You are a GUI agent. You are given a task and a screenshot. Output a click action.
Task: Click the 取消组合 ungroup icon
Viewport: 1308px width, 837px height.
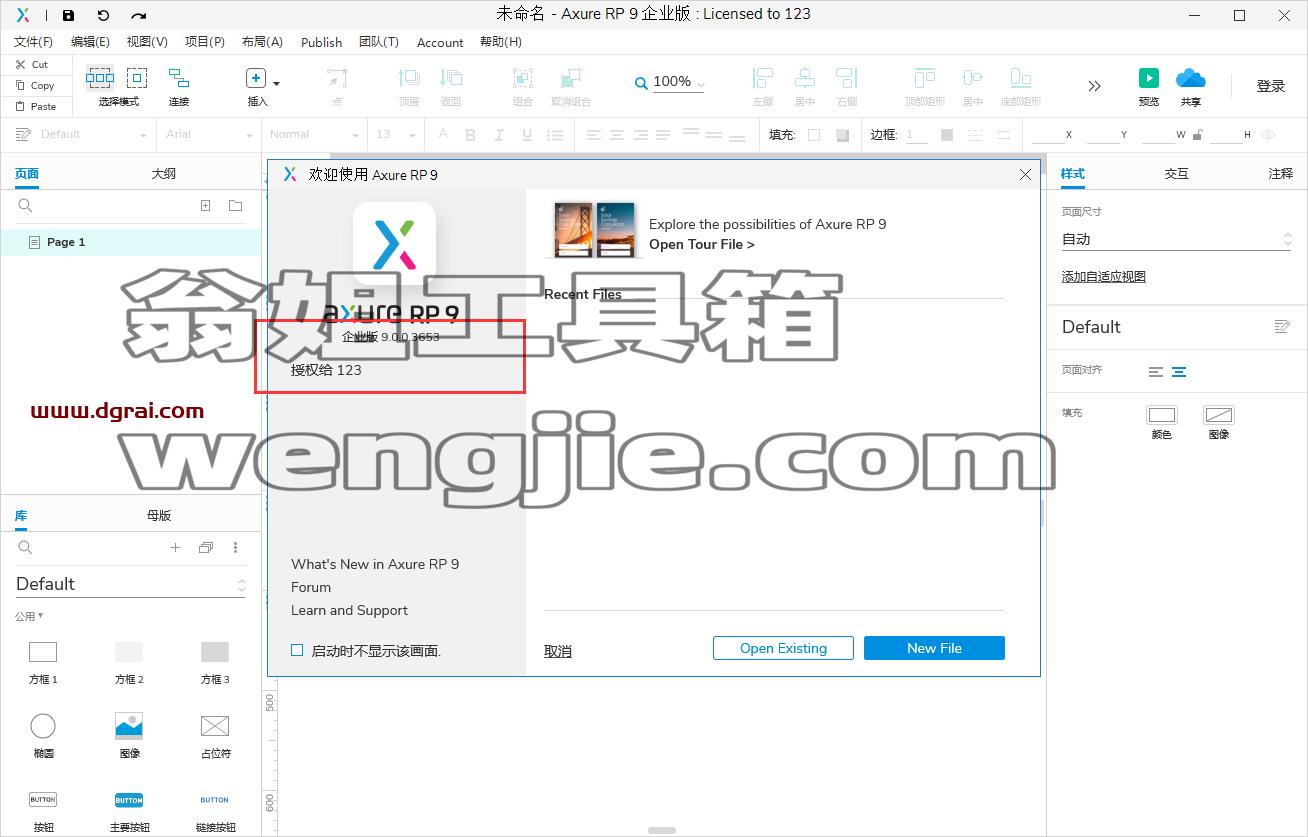pos(571,78)
